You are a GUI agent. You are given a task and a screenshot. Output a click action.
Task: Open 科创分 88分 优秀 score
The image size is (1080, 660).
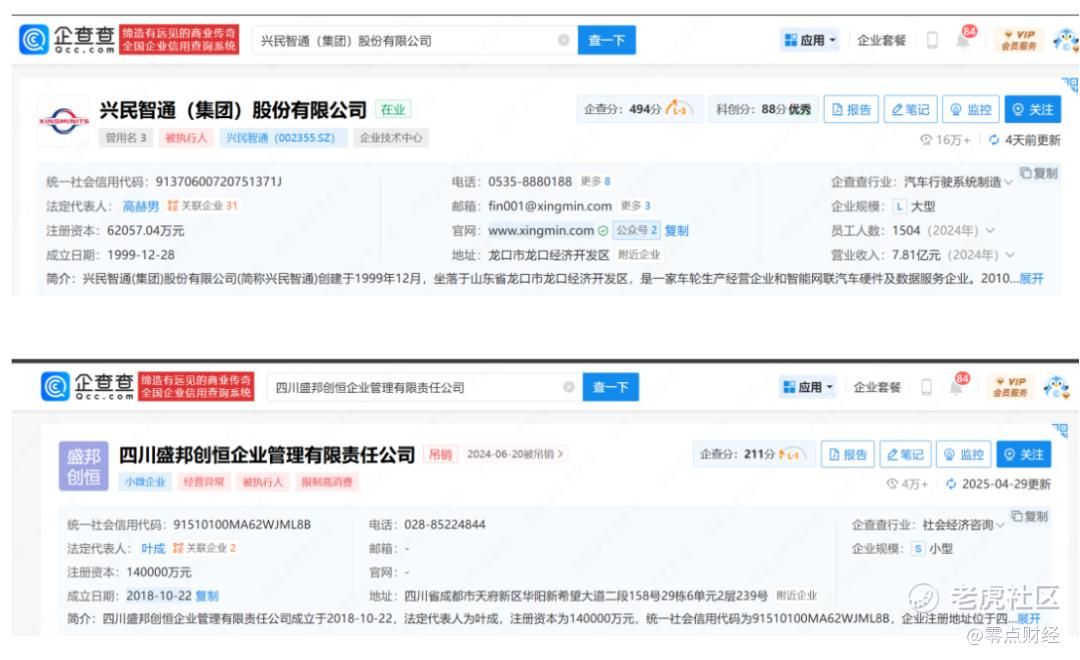763,109
